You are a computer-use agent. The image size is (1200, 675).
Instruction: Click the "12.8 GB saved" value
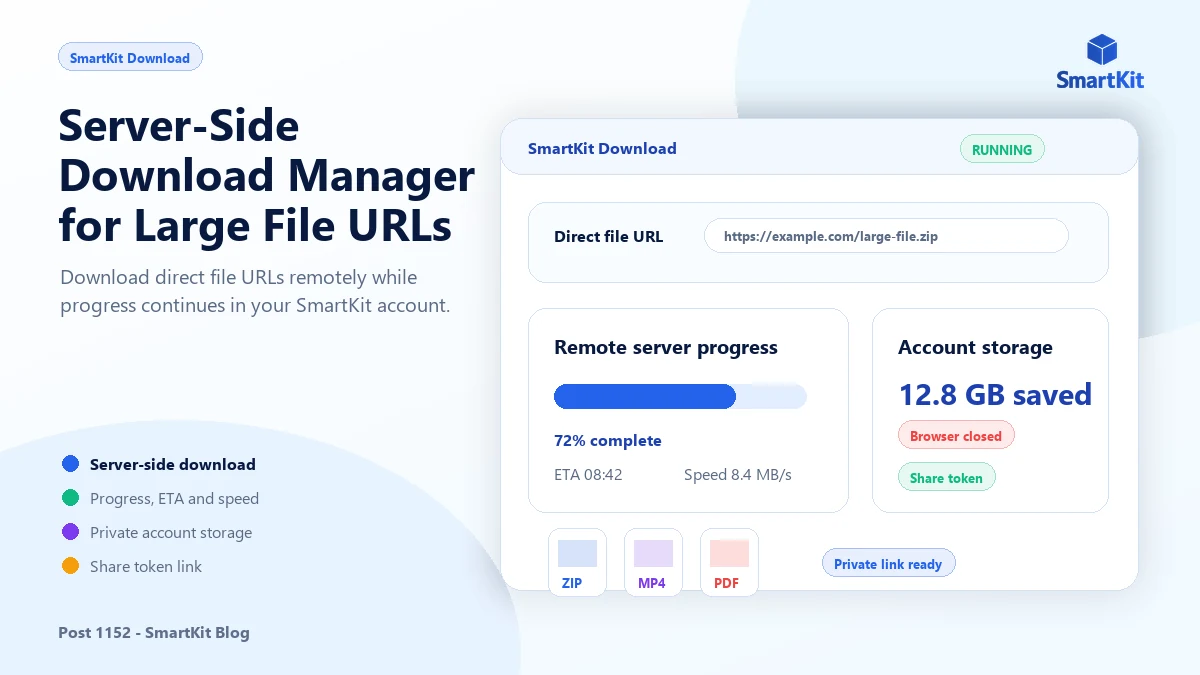995,394
